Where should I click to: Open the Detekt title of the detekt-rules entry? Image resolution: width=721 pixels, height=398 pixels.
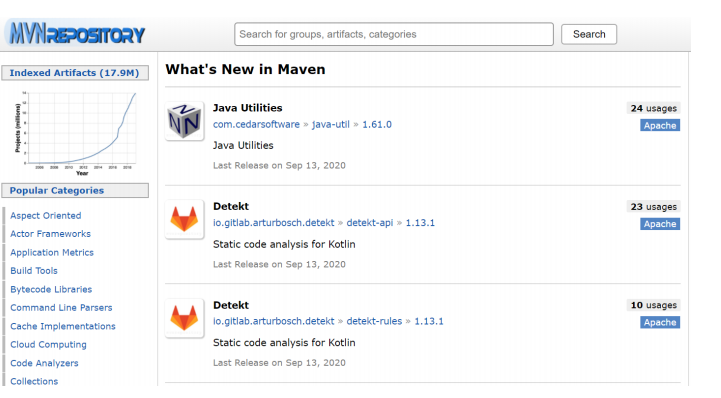point(231,305)
